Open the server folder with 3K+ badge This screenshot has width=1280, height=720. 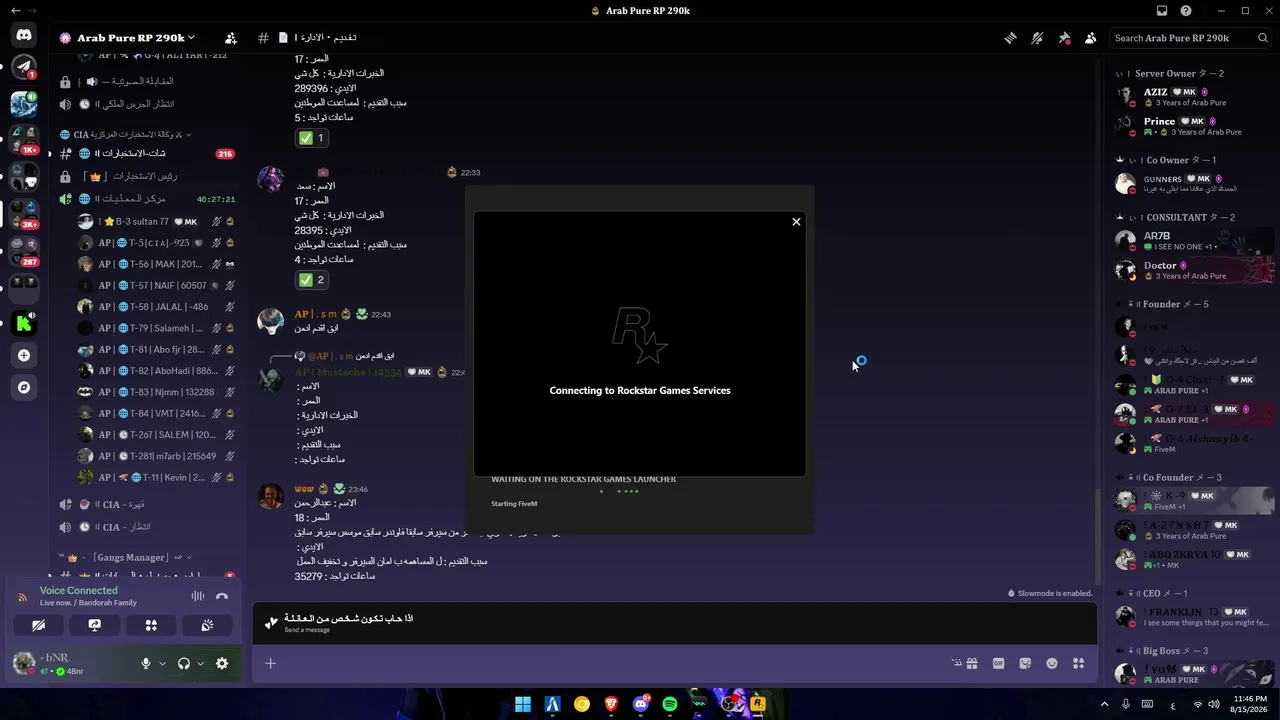24,212
